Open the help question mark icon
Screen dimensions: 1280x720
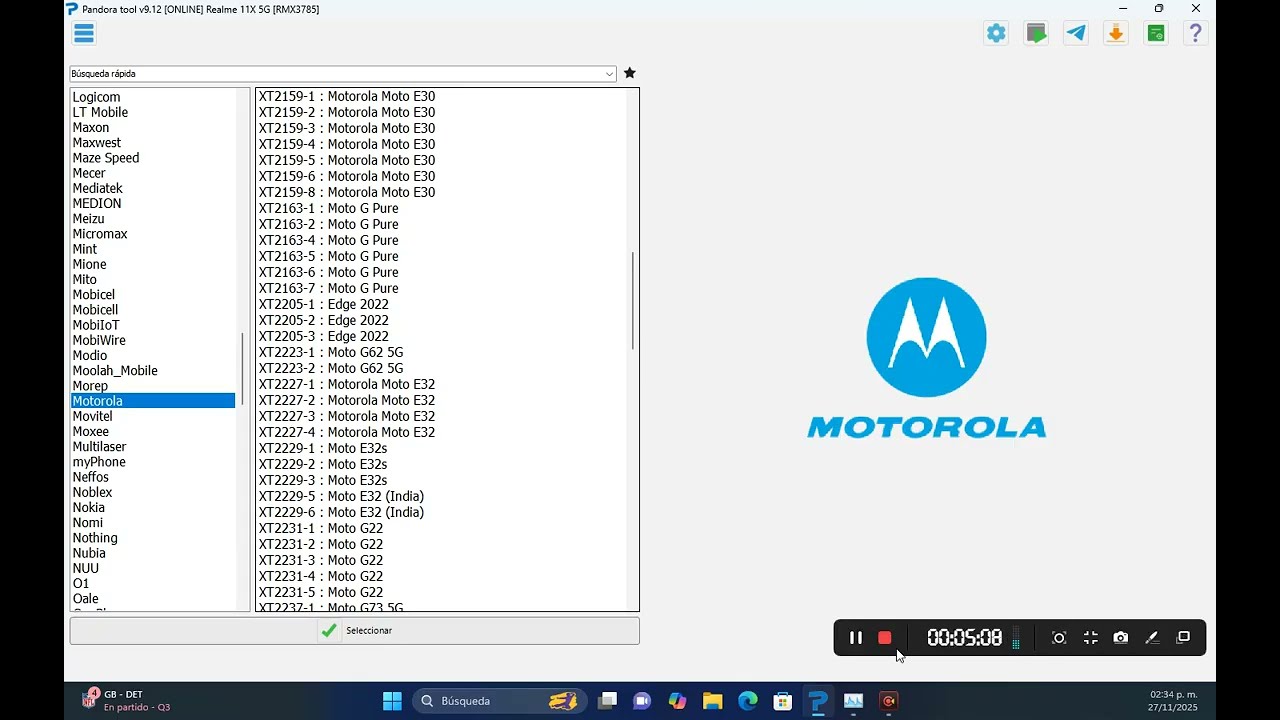point(1195,33)
